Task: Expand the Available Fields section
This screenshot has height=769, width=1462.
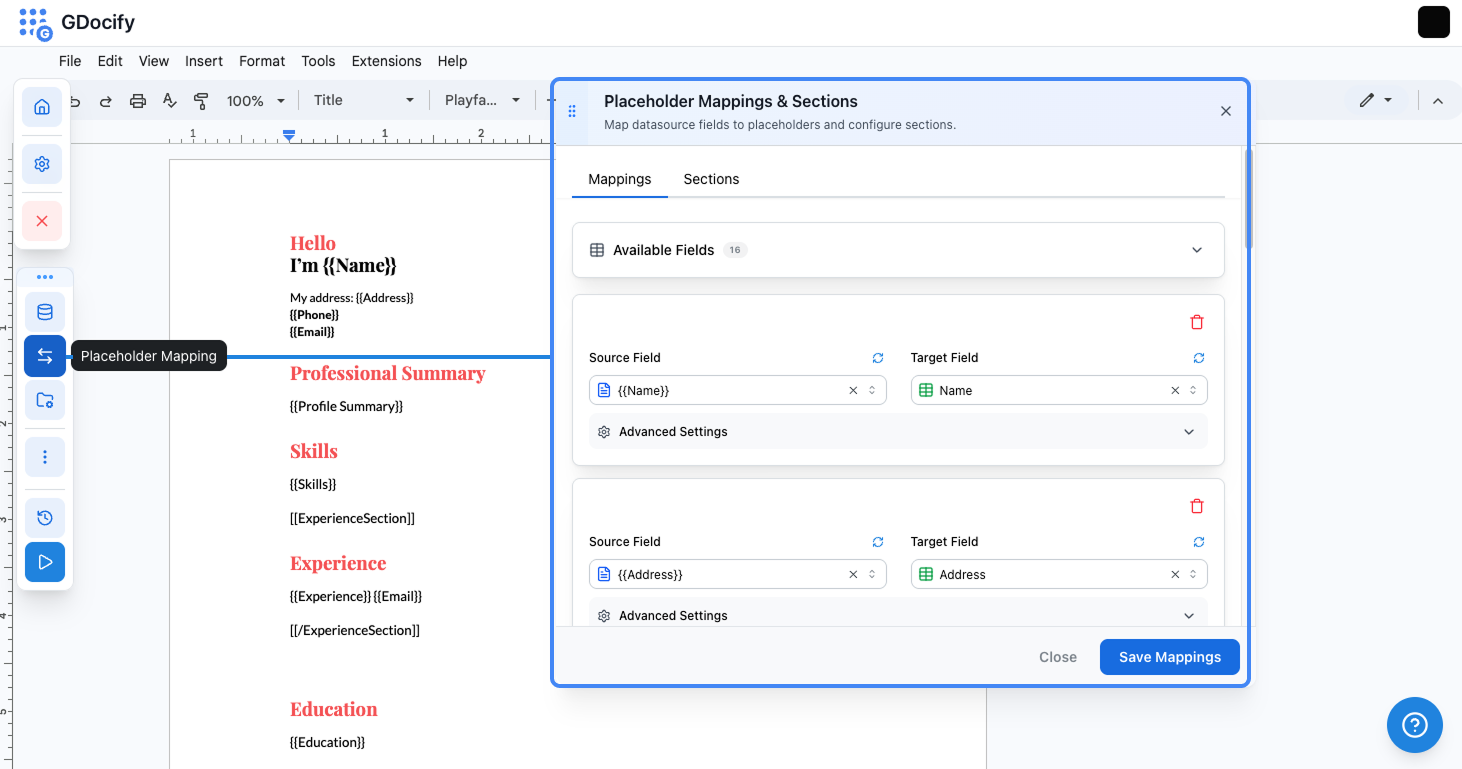Action: point(1197,250)
